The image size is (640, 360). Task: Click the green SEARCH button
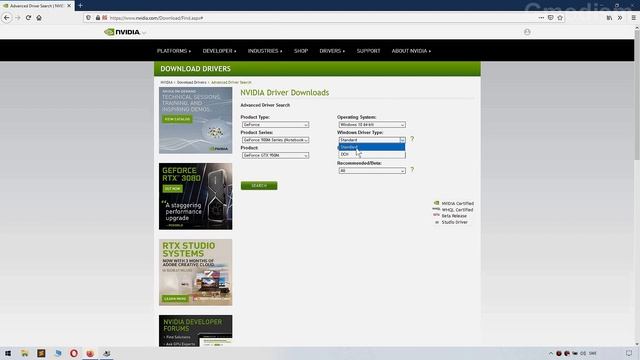[x=259, y=186]
